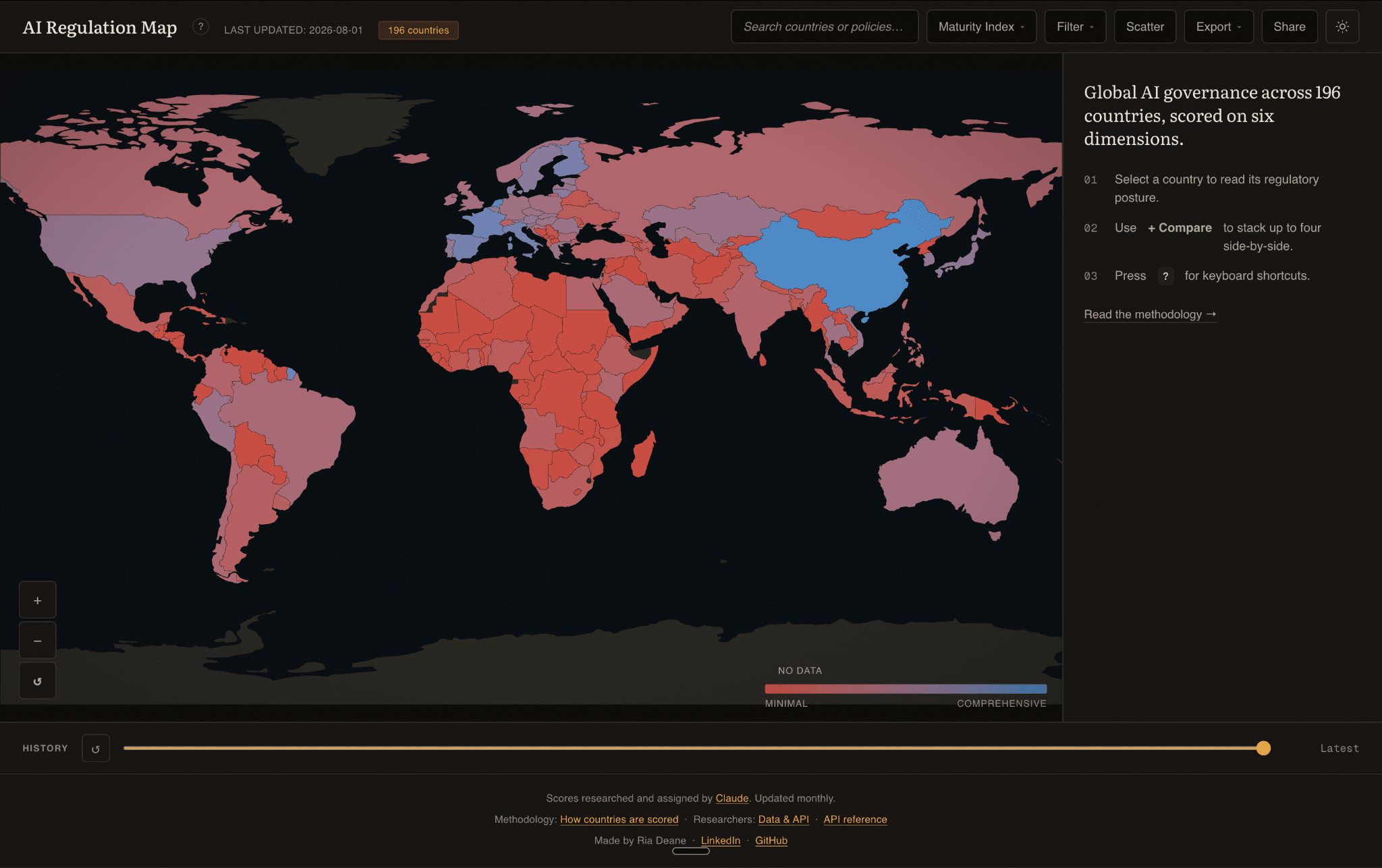Click the Share button
The image size is (1382, 868).
1289,27
